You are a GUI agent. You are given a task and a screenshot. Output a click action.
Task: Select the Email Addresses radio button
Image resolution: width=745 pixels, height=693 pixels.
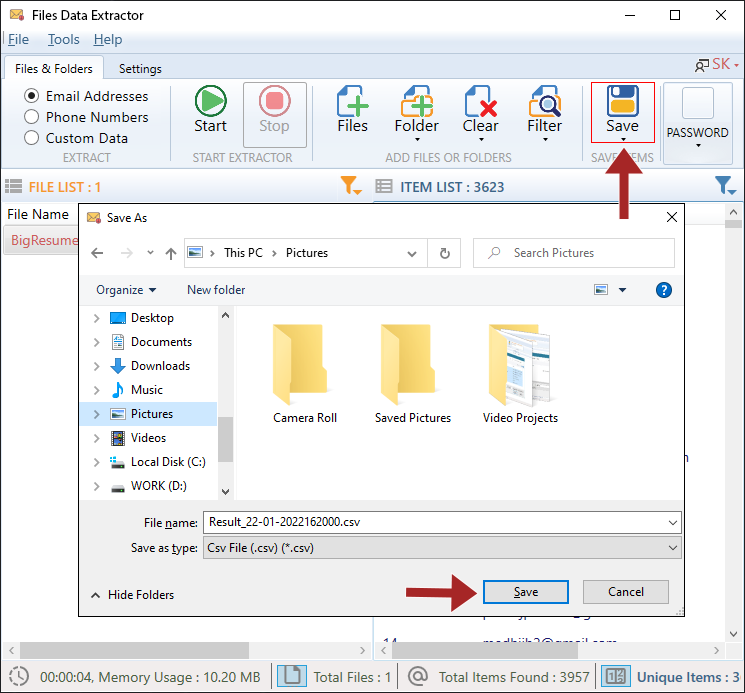click(x=32, y=96)
